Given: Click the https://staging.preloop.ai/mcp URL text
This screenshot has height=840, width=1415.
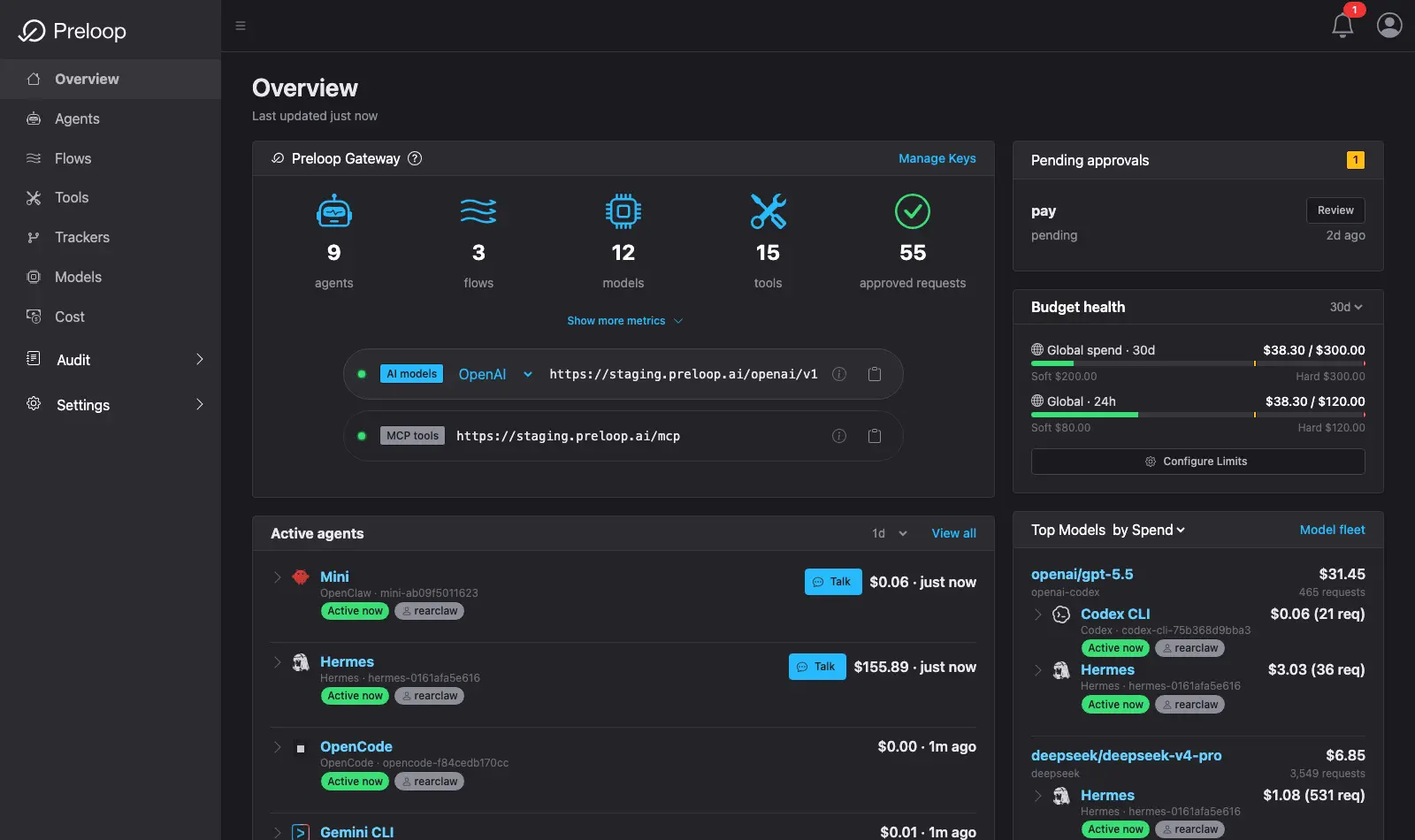Looking at the screenshot, I should click(568, 436).
